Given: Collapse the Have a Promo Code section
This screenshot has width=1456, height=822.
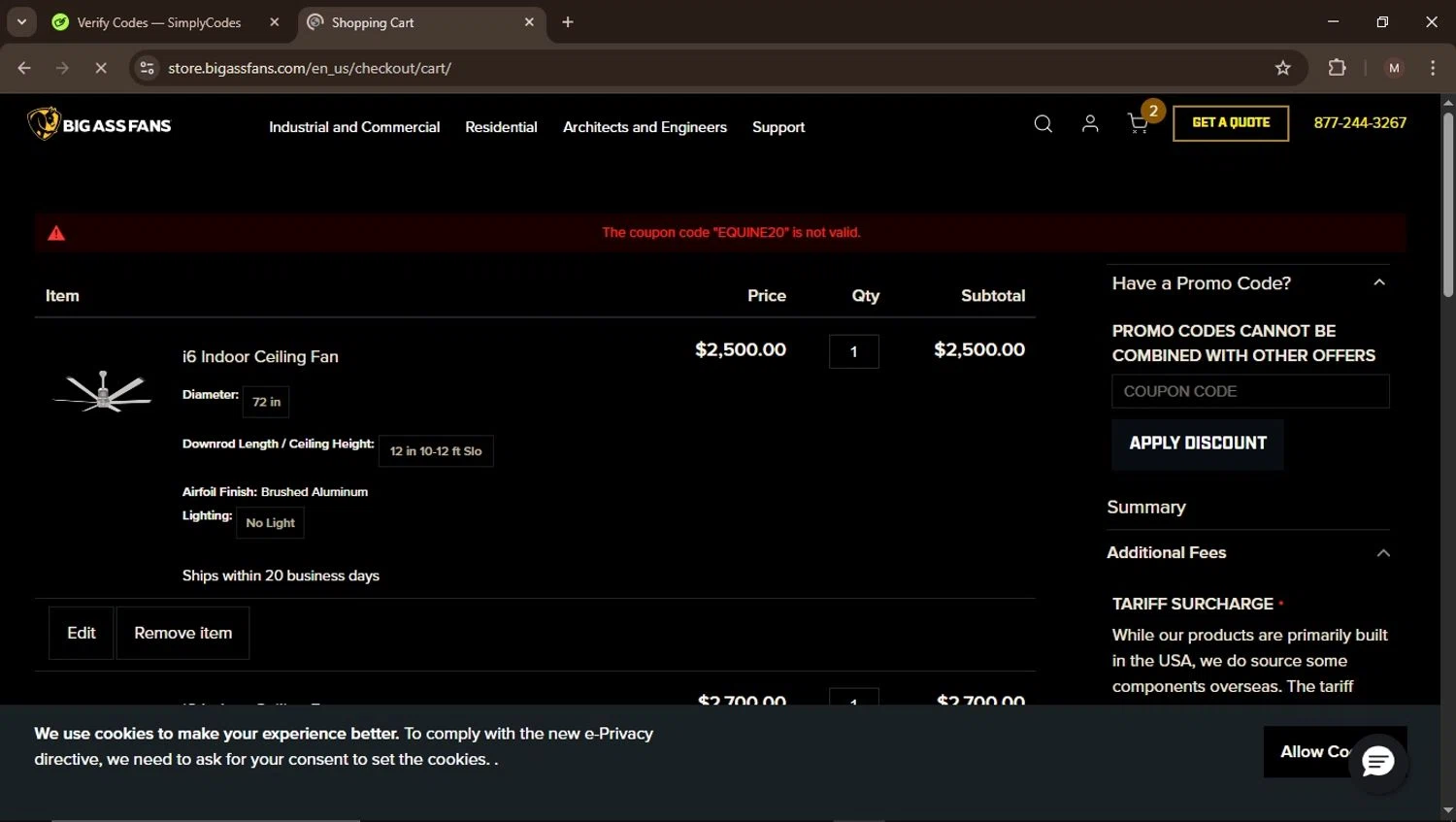Looking at the screenshot, I should (x=1379, y=282).
